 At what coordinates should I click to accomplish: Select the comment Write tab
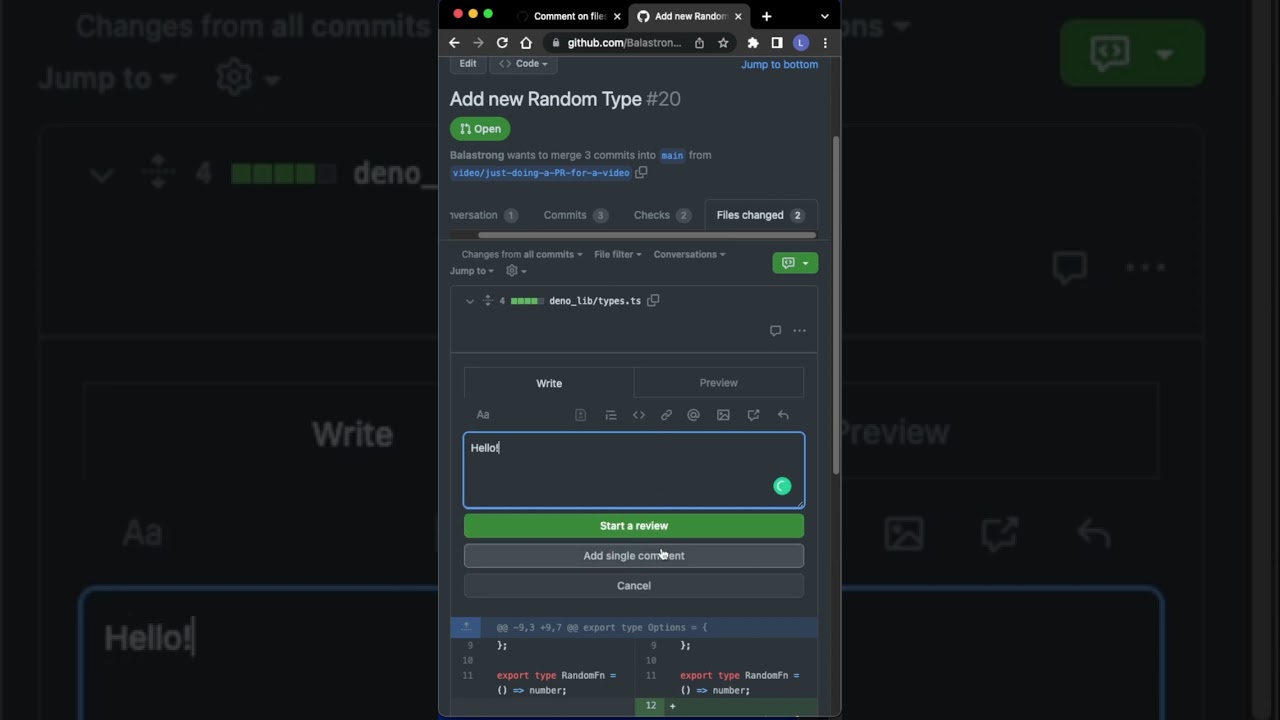tap(549, 383)
